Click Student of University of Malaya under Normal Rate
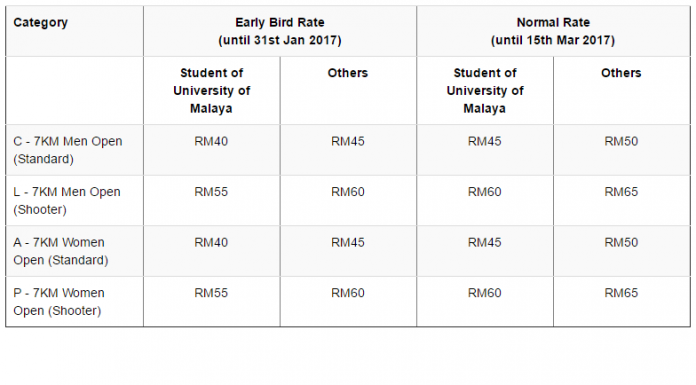This screenshot has width=696, height=385. pos(485,91)
